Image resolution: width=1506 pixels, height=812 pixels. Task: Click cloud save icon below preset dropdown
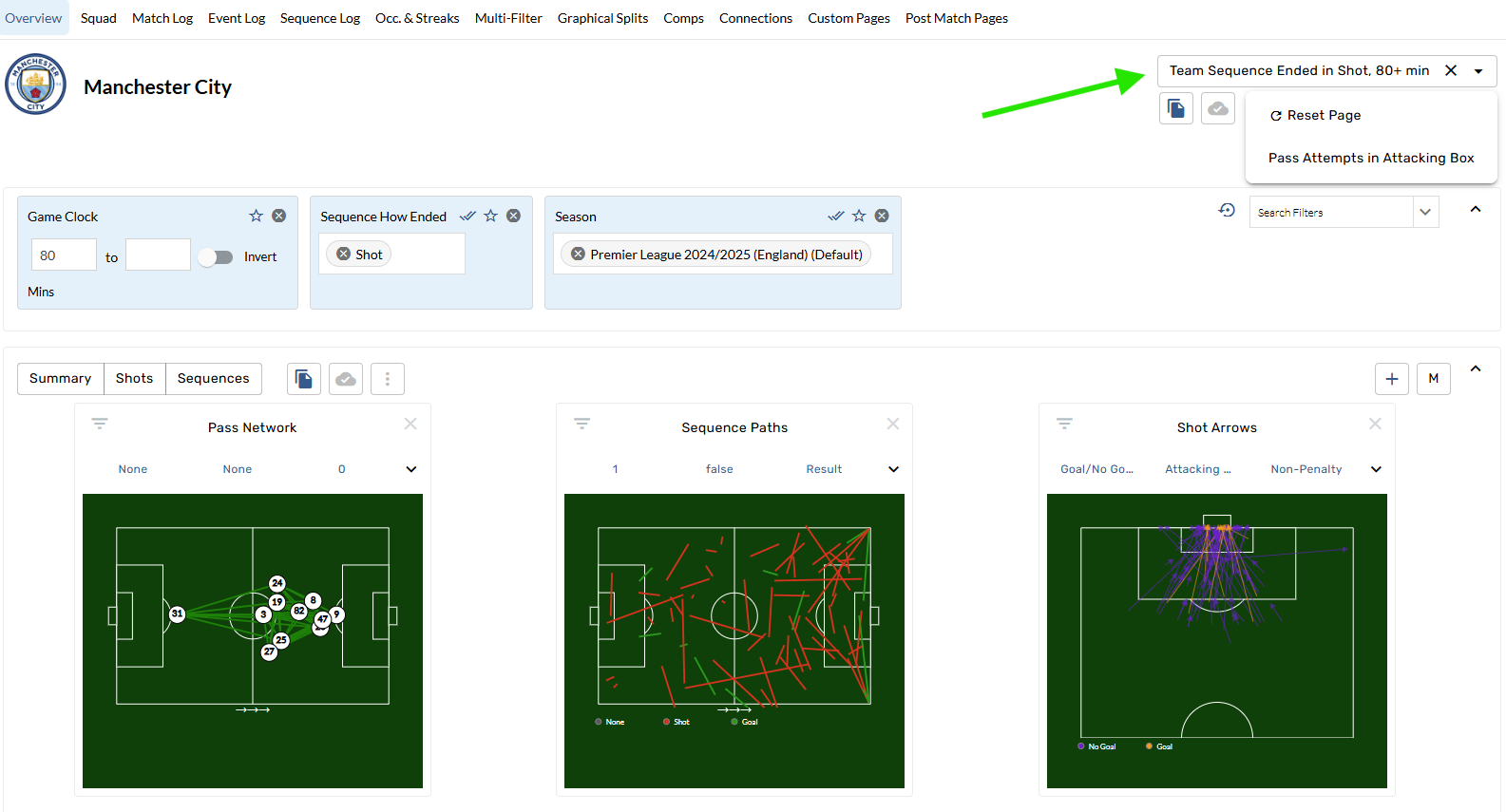pos(1218,108)
